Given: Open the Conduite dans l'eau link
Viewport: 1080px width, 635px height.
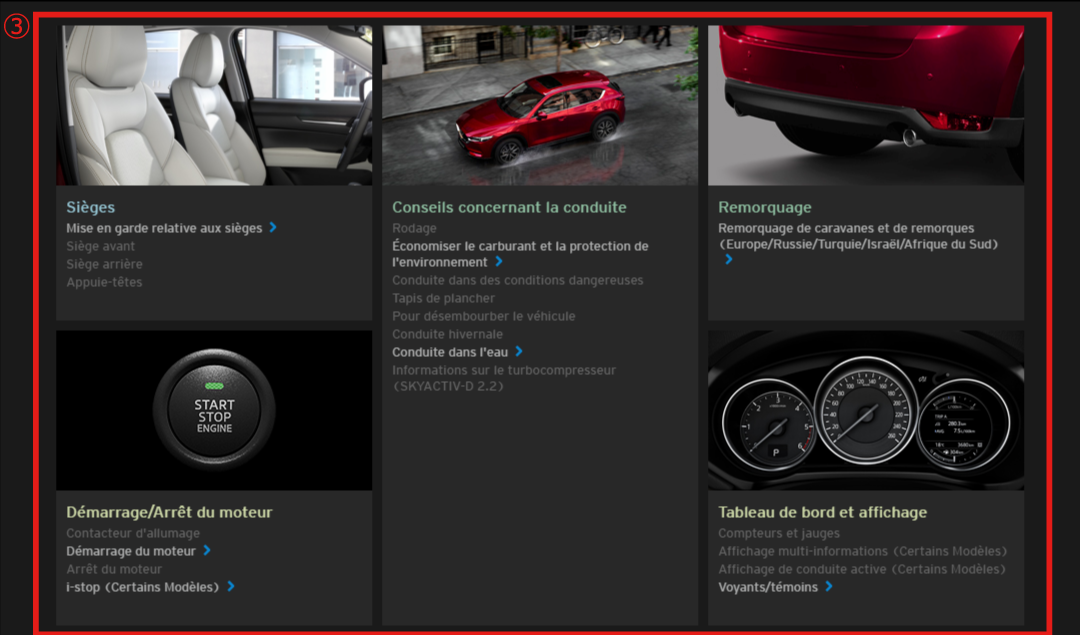Looking at the screenshot, I should coord(450,352).
